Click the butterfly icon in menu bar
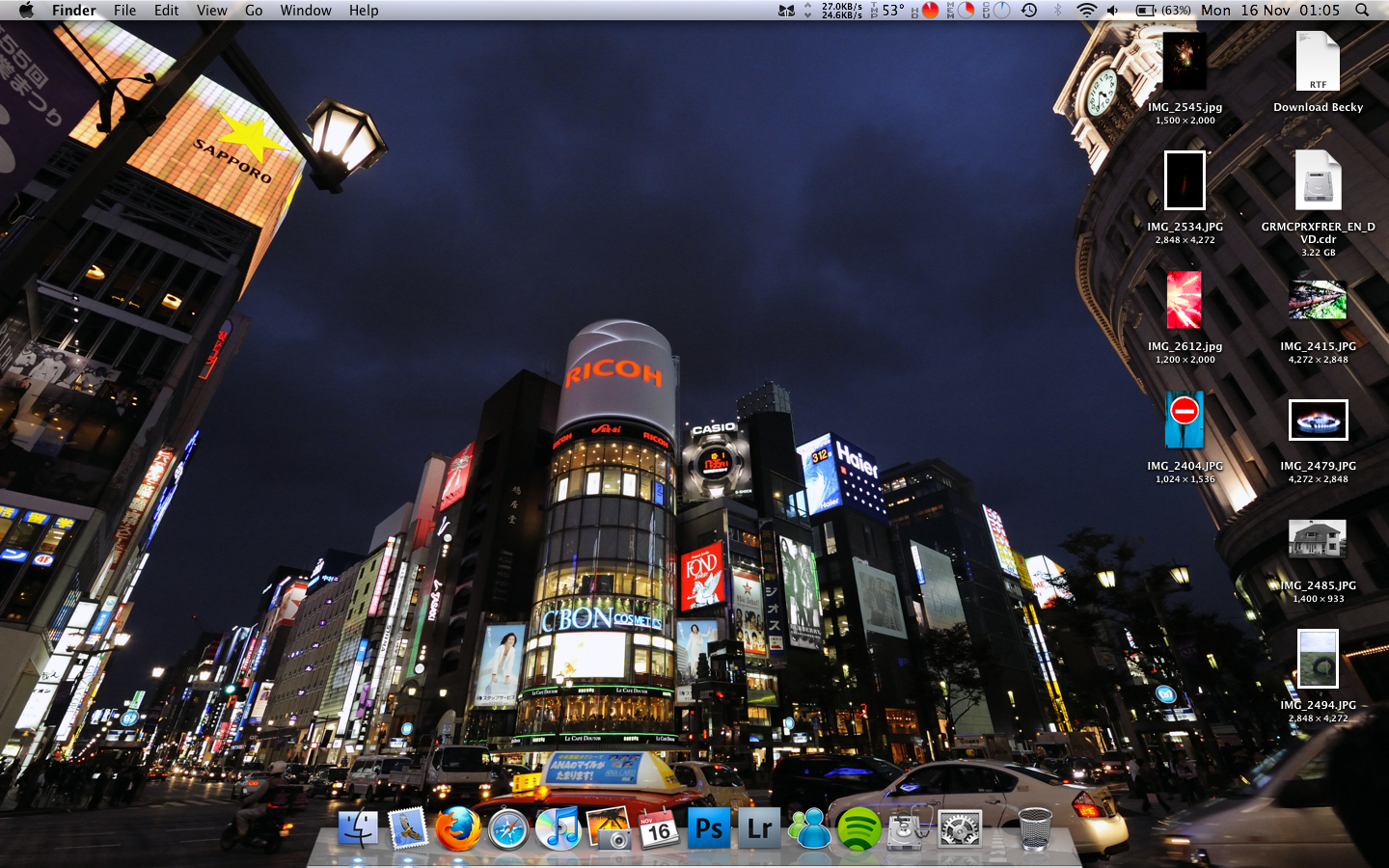 click(x=787, y=10)
